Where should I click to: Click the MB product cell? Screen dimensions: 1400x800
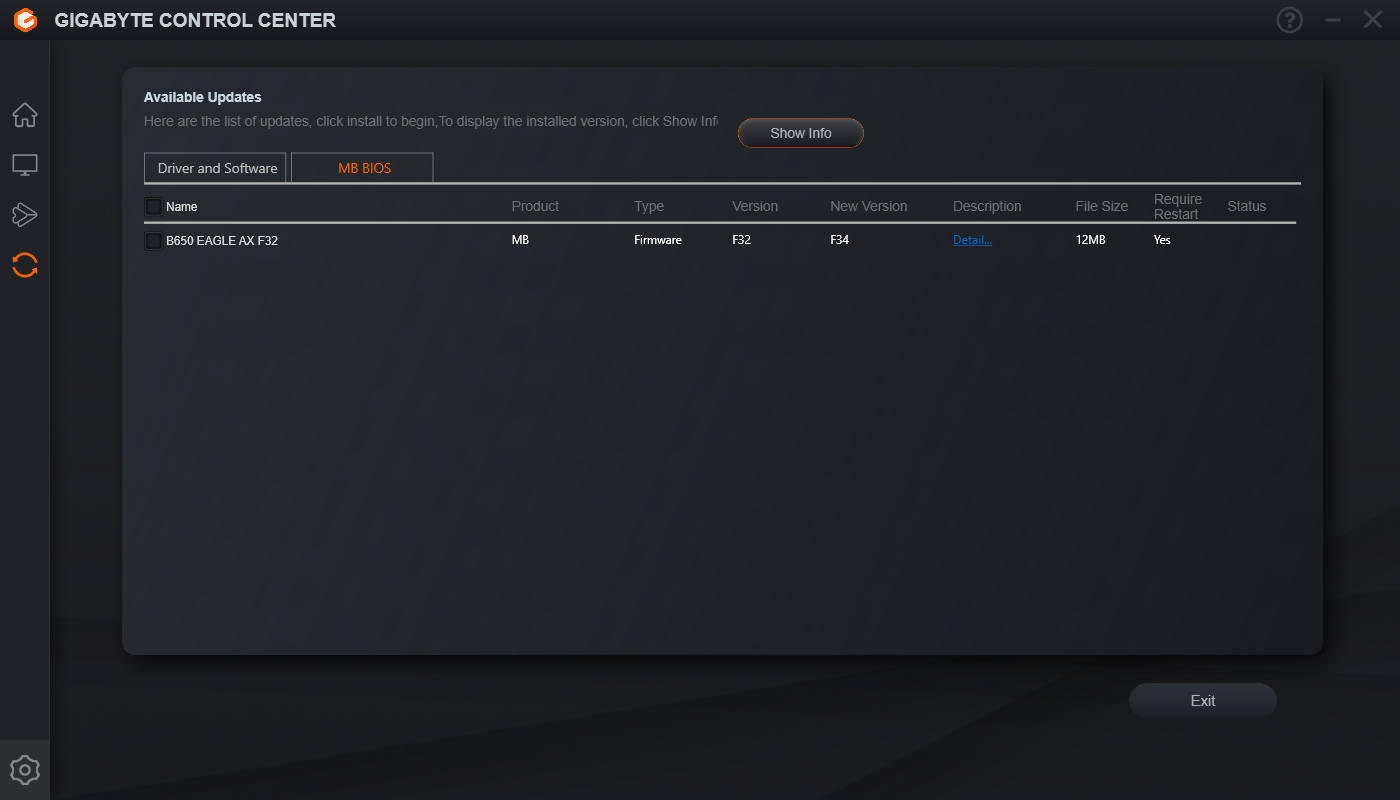tap(520, 240)
